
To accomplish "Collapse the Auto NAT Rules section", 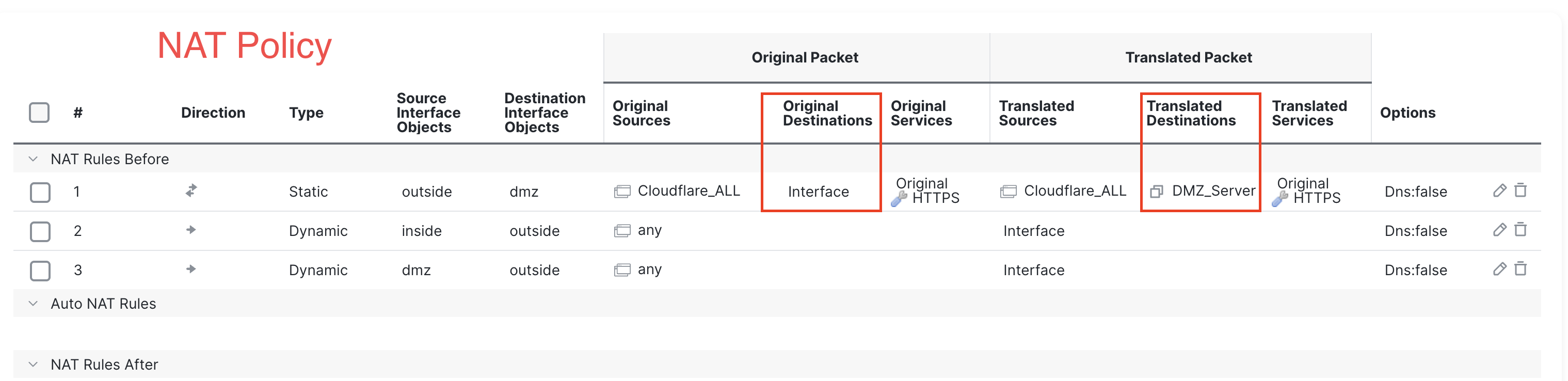I will (34, 303).
